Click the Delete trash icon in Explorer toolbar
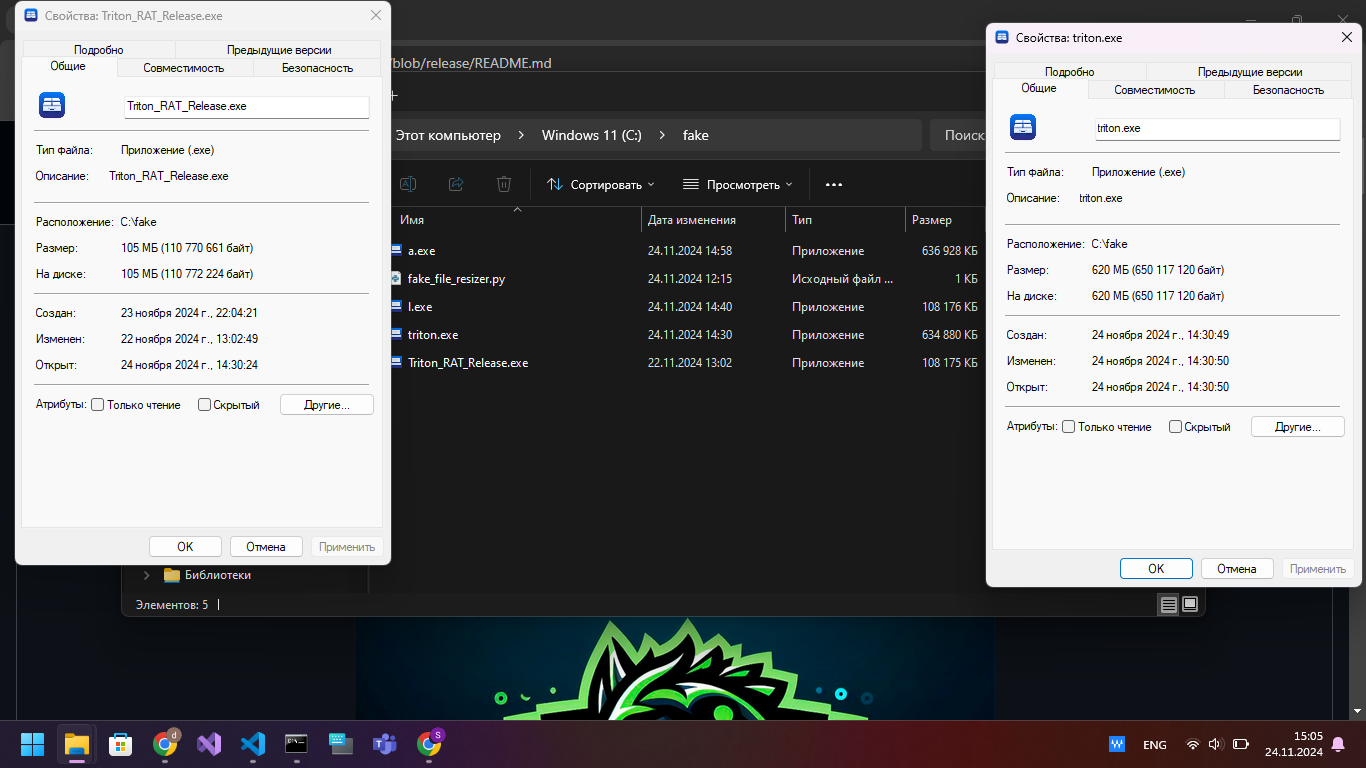1366x768 pixels. [504, 184]
